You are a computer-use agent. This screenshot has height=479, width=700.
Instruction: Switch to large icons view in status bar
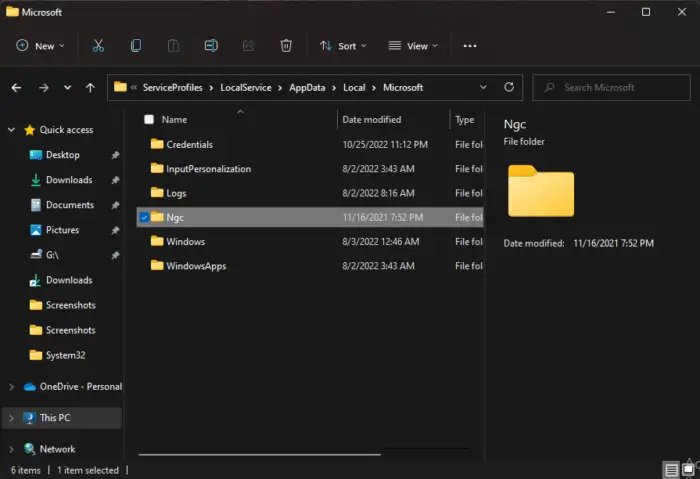click(688, 470)
